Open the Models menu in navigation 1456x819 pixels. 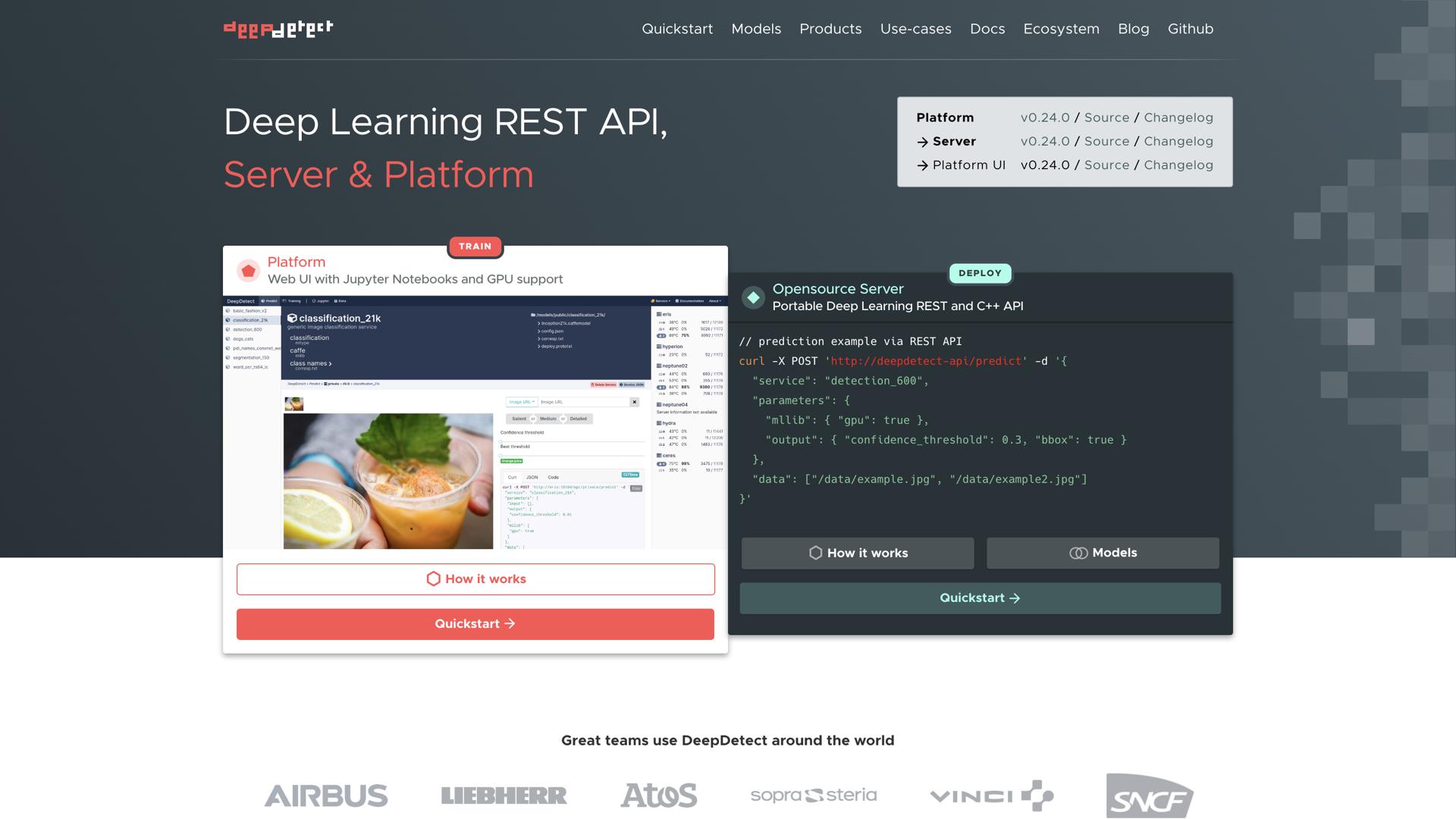coord(756,29)
